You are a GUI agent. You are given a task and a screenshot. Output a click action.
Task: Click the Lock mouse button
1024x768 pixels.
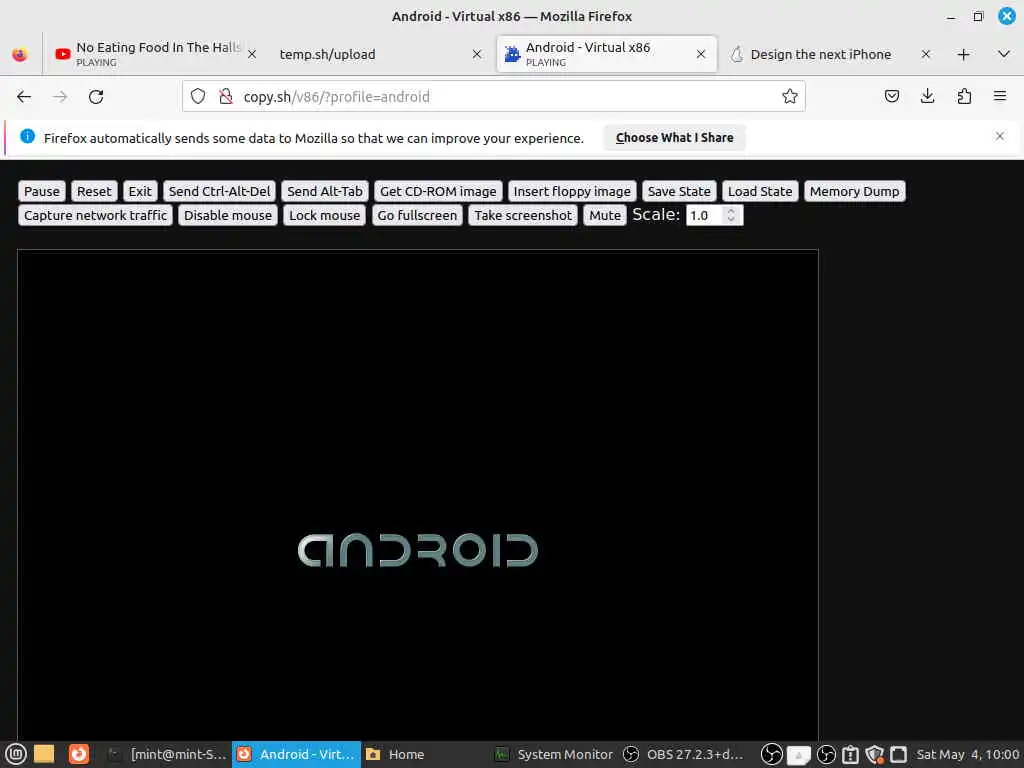click(x=325, y=216)
